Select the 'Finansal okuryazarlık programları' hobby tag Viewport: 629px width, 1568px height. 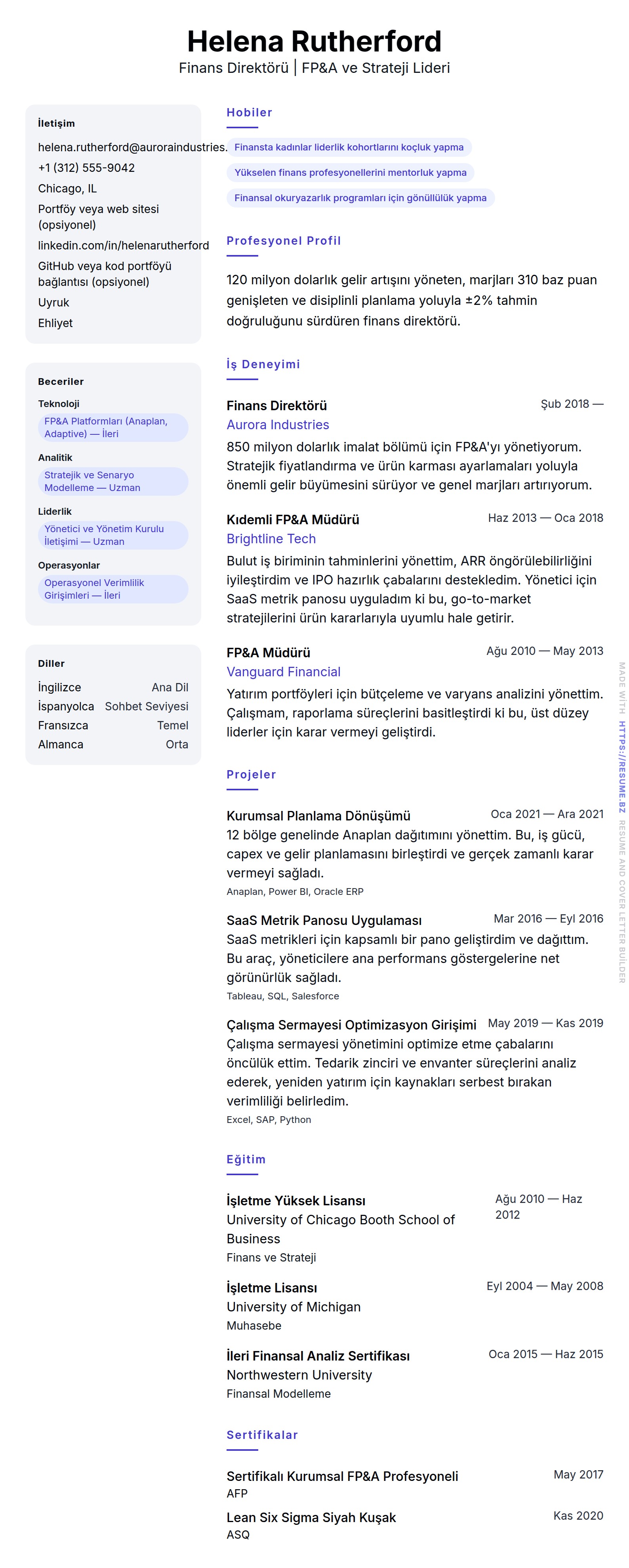[360, 198]
